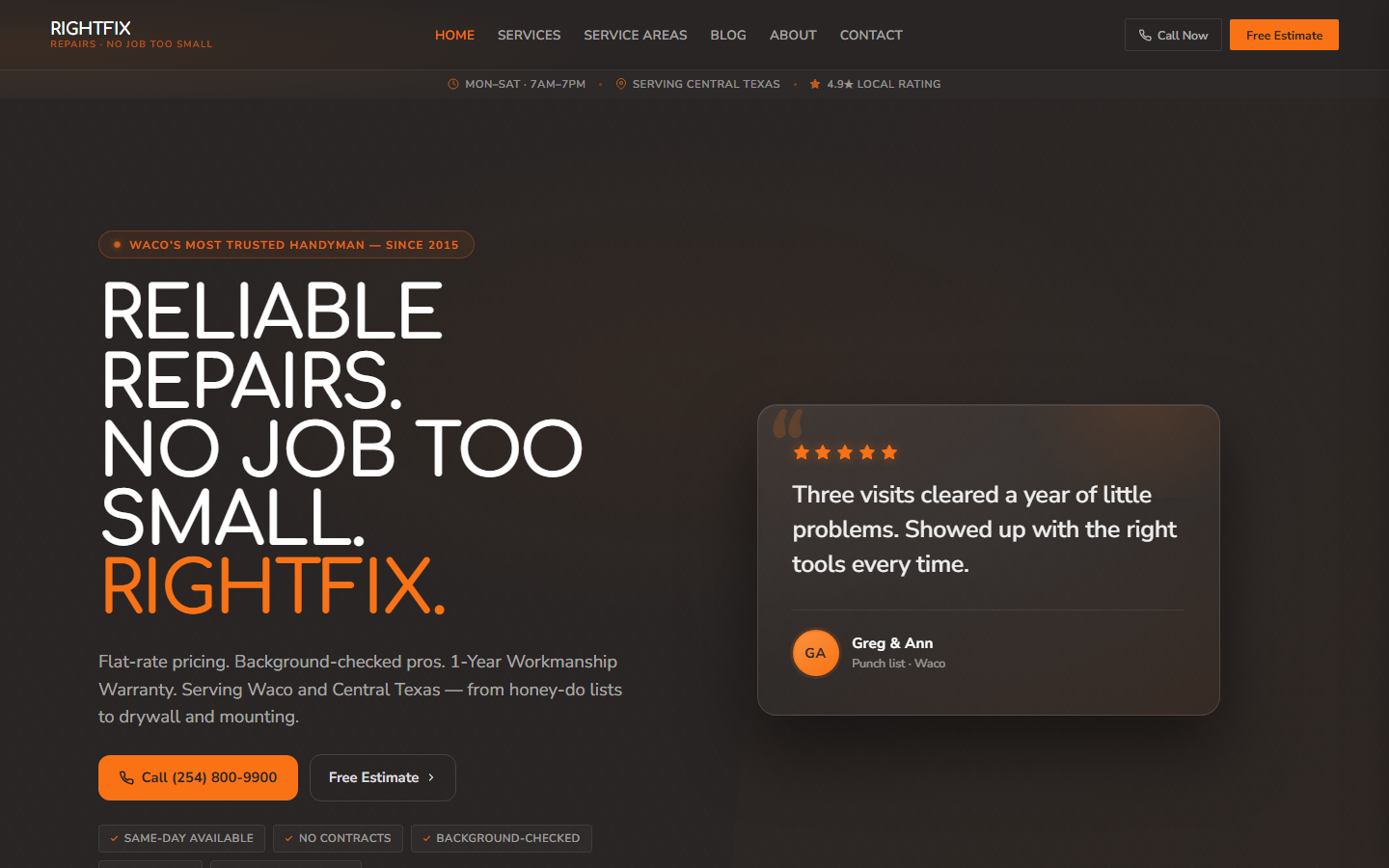Click the GA avatar circle in testimonial
Image resolution: width=1389 pixels, height=868 pixels.
point(816,653)
